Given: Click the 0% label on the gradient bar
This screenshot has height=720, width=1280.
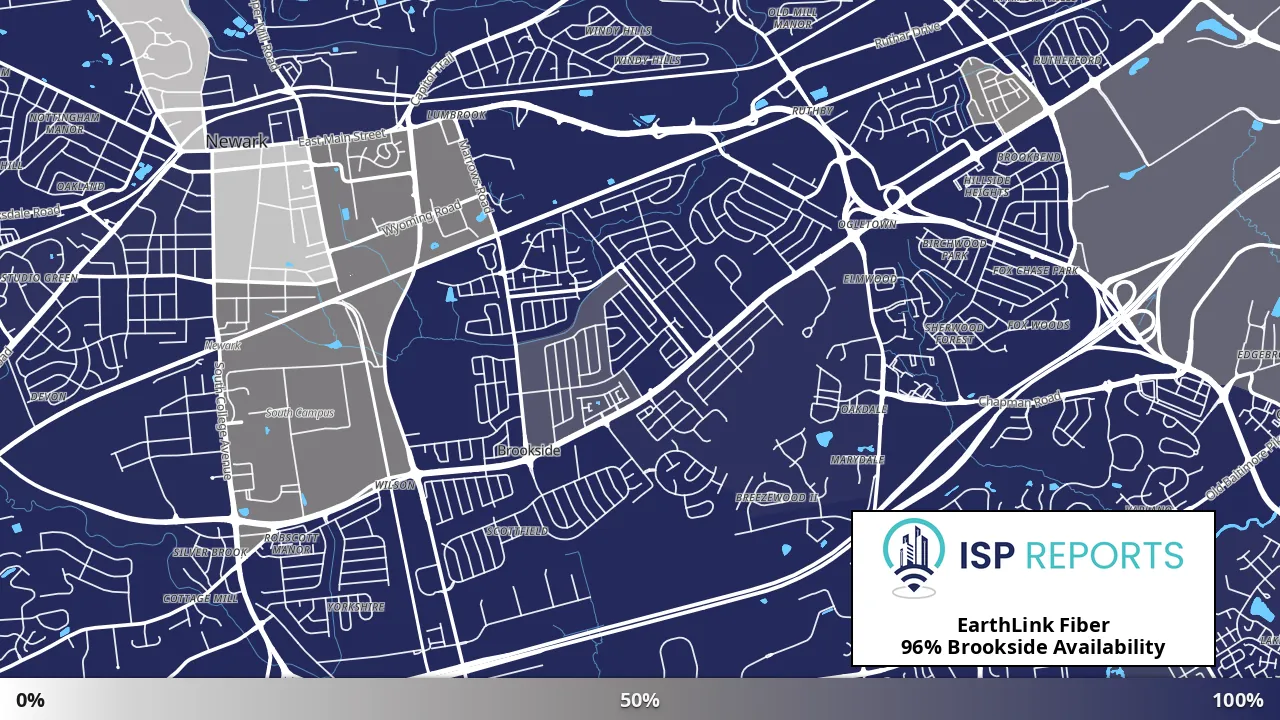Looking at the screenshot, I should click(30, 700).
